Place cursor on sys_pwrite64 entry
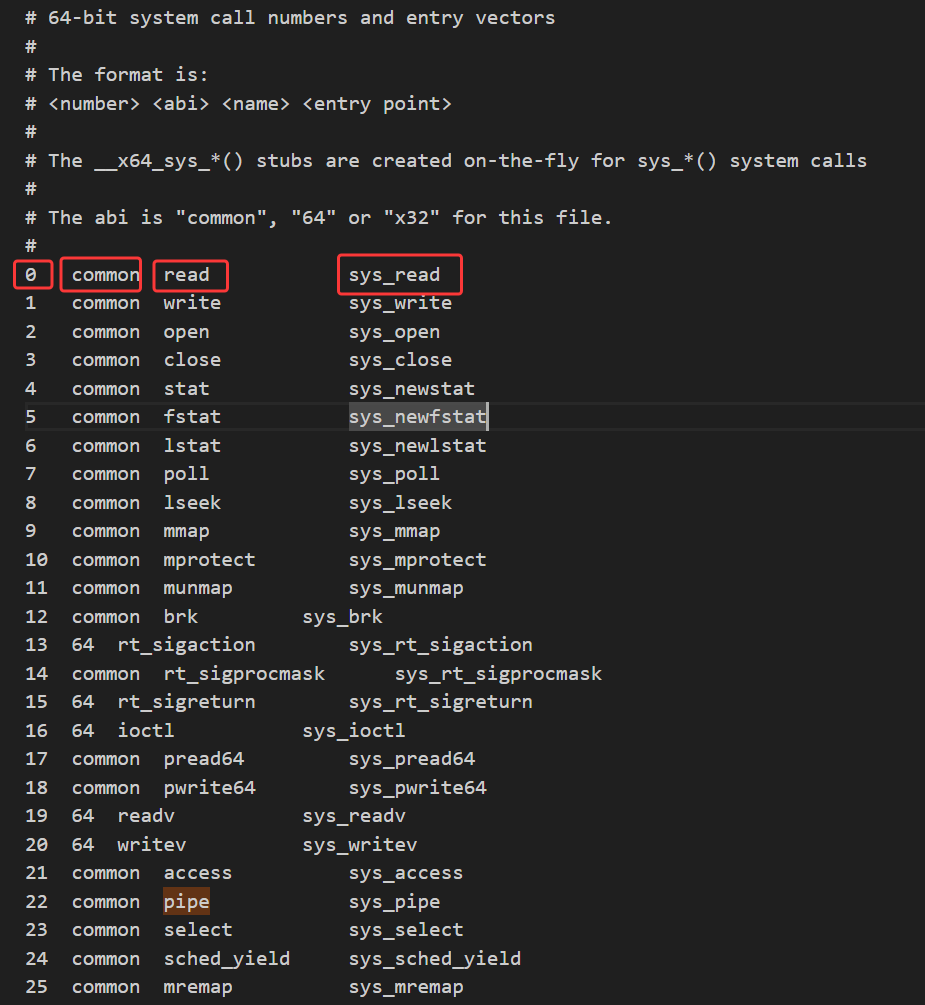Viewport: 925px width, 1005px height. pos(417,788)
